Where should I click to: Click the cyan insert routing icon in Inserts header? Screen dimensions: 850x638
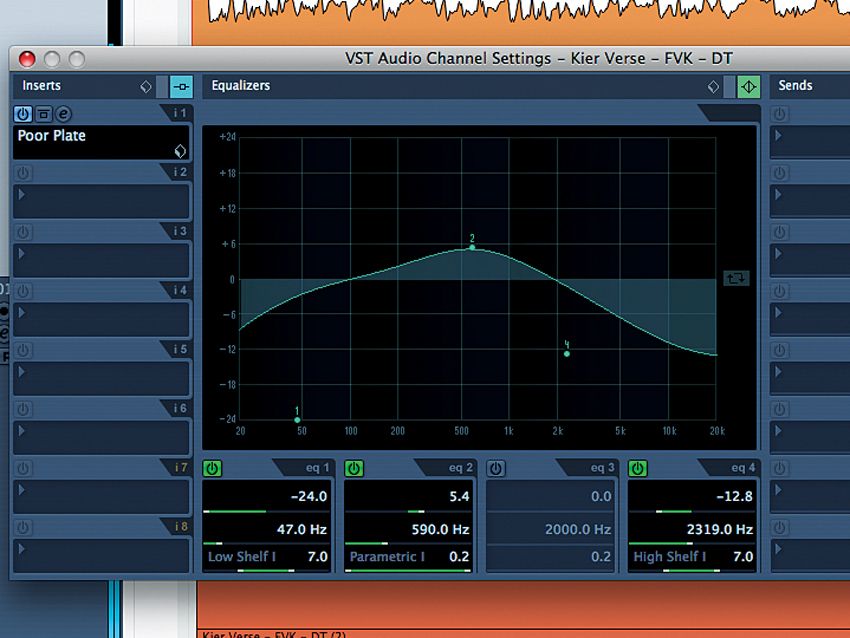point(179,86)
